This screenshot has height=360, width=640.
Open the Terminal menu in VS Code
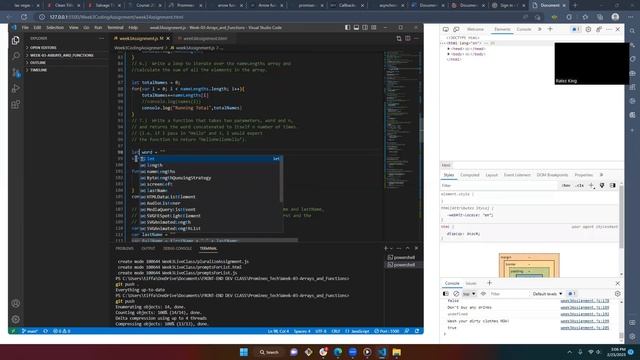(116, 27)
